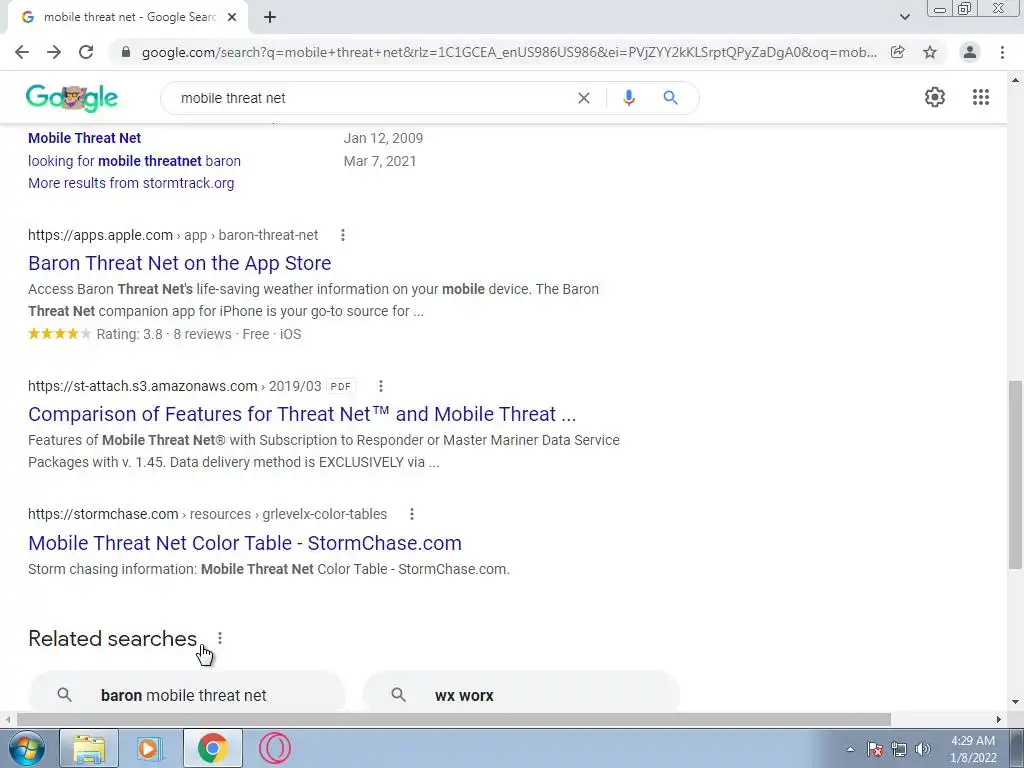Reload the Google search page
Image resolution: width=1024 pixels, height=768 pixels.
point(86,52)
